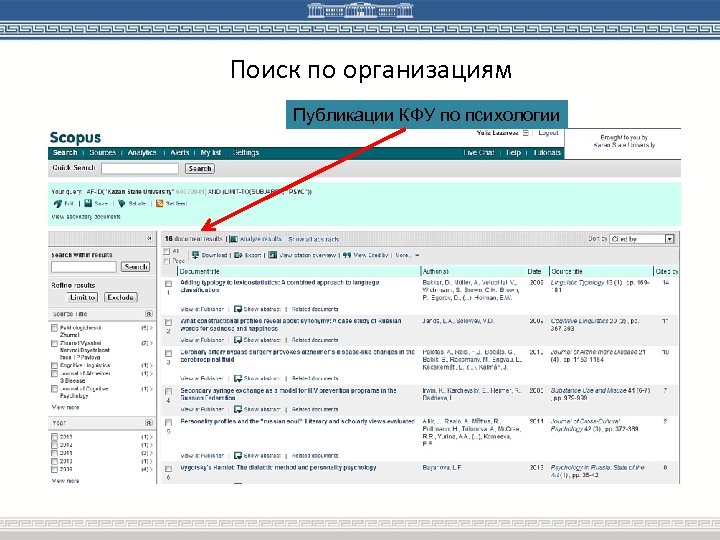
Task: Click the Set alert bell icon
Action: [121, 203]
